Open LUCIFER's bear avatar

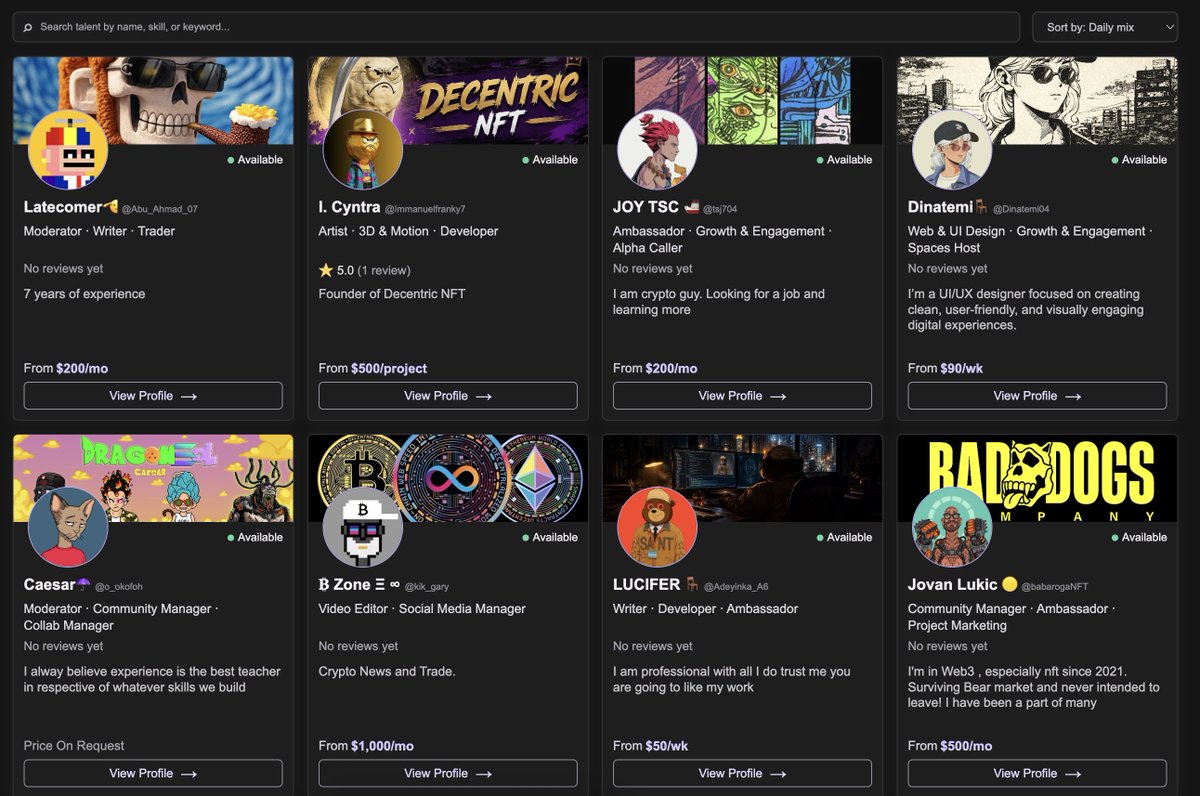(657, 527)
